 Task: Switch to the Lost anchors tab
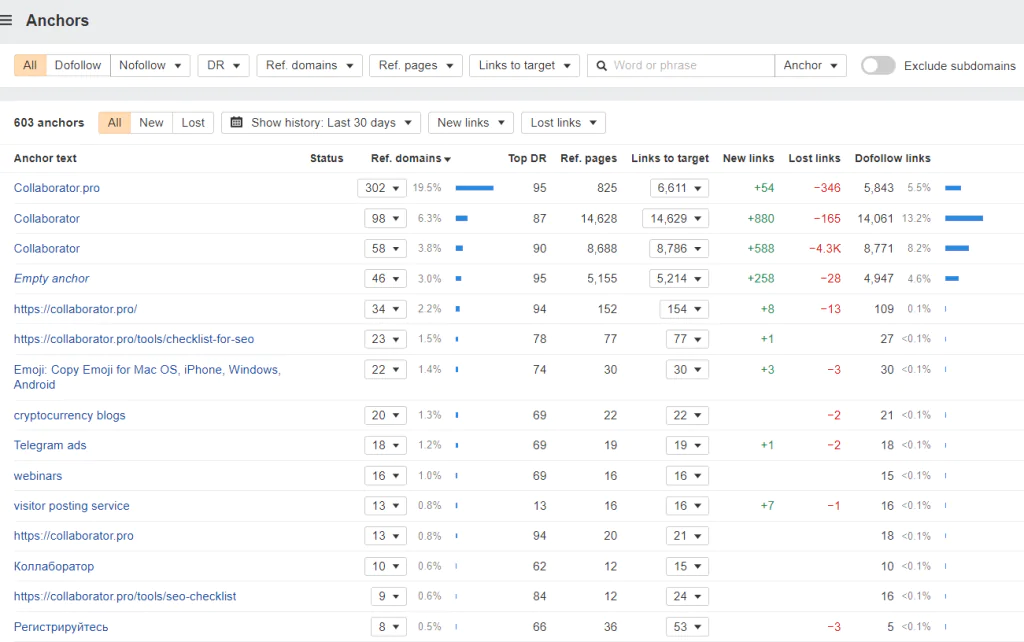(x=193, y=123)
